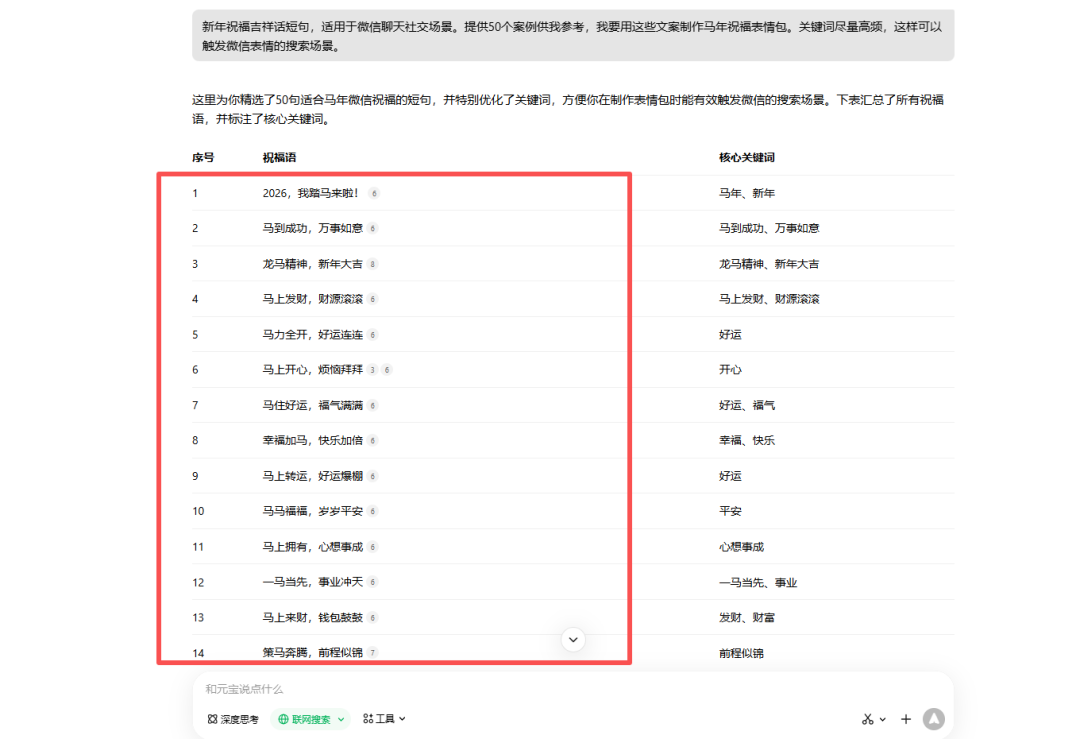The image size is (1080, 739).
Task: Click keyword cell 平安 in row 10
Action: click(730, 512)
